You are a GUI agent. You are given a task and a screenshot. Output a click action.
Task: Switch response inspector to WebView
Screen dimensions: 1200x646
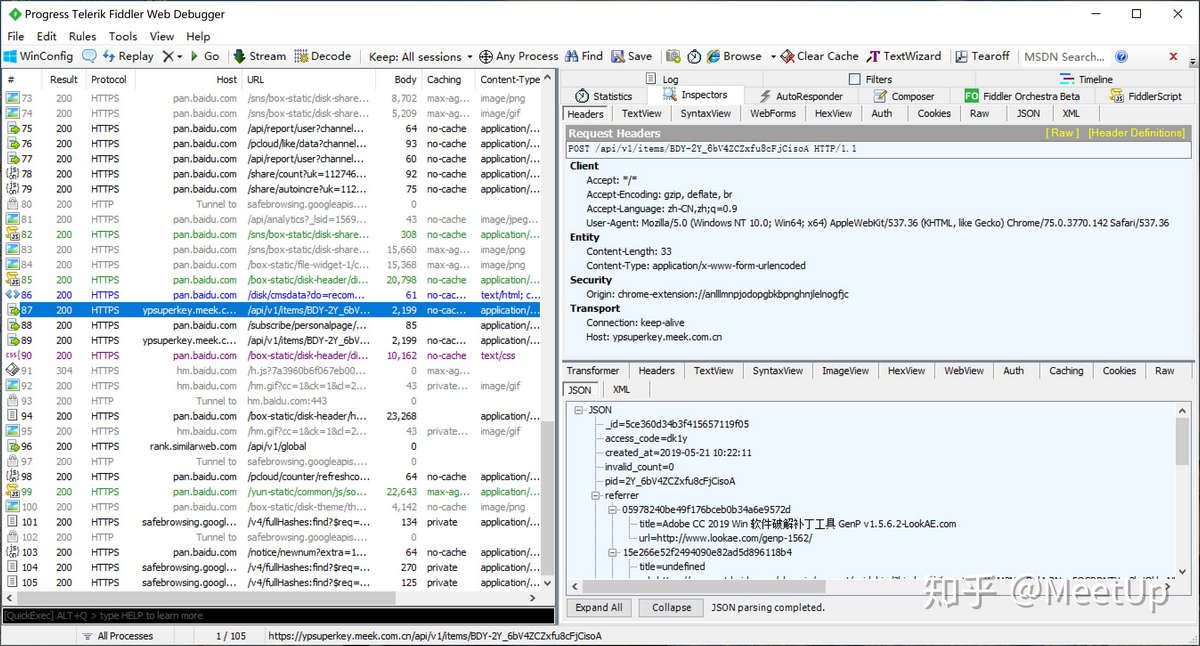click(x=962, y=370)
